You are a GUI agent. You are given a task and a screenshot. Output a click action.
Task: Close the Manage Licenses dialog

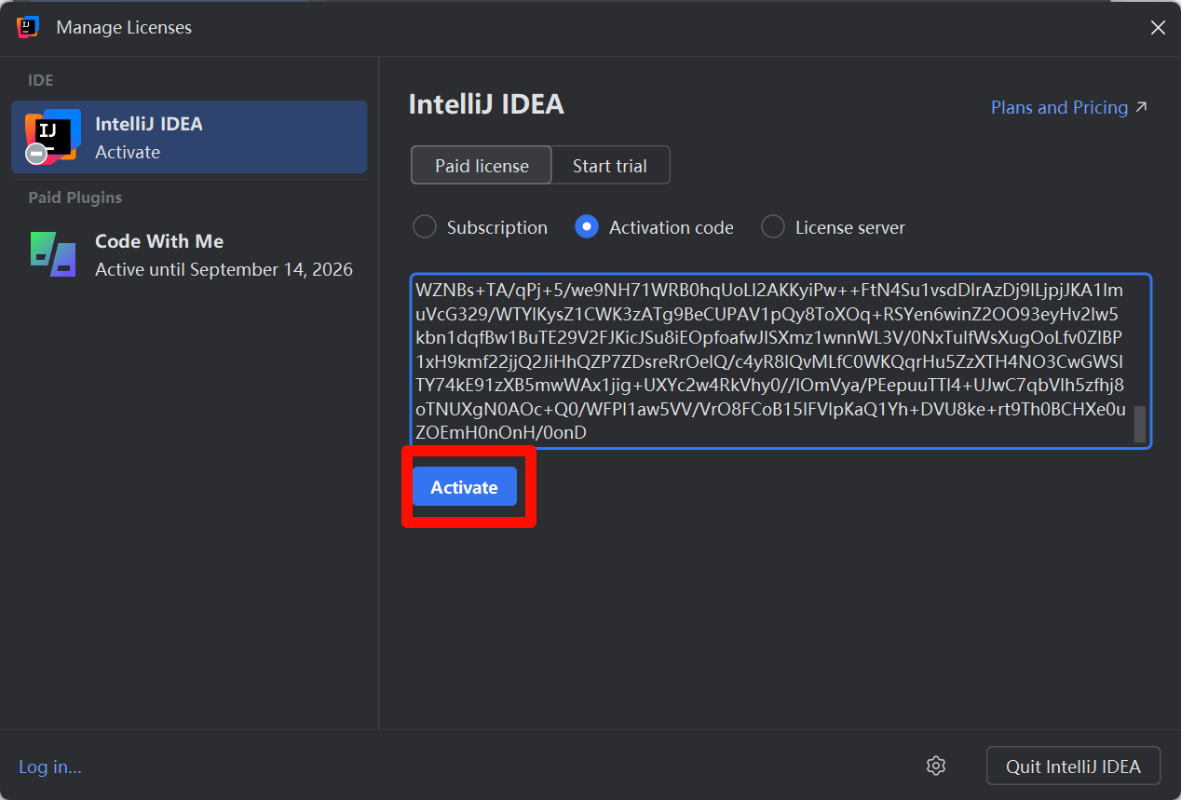[1158, 28]
